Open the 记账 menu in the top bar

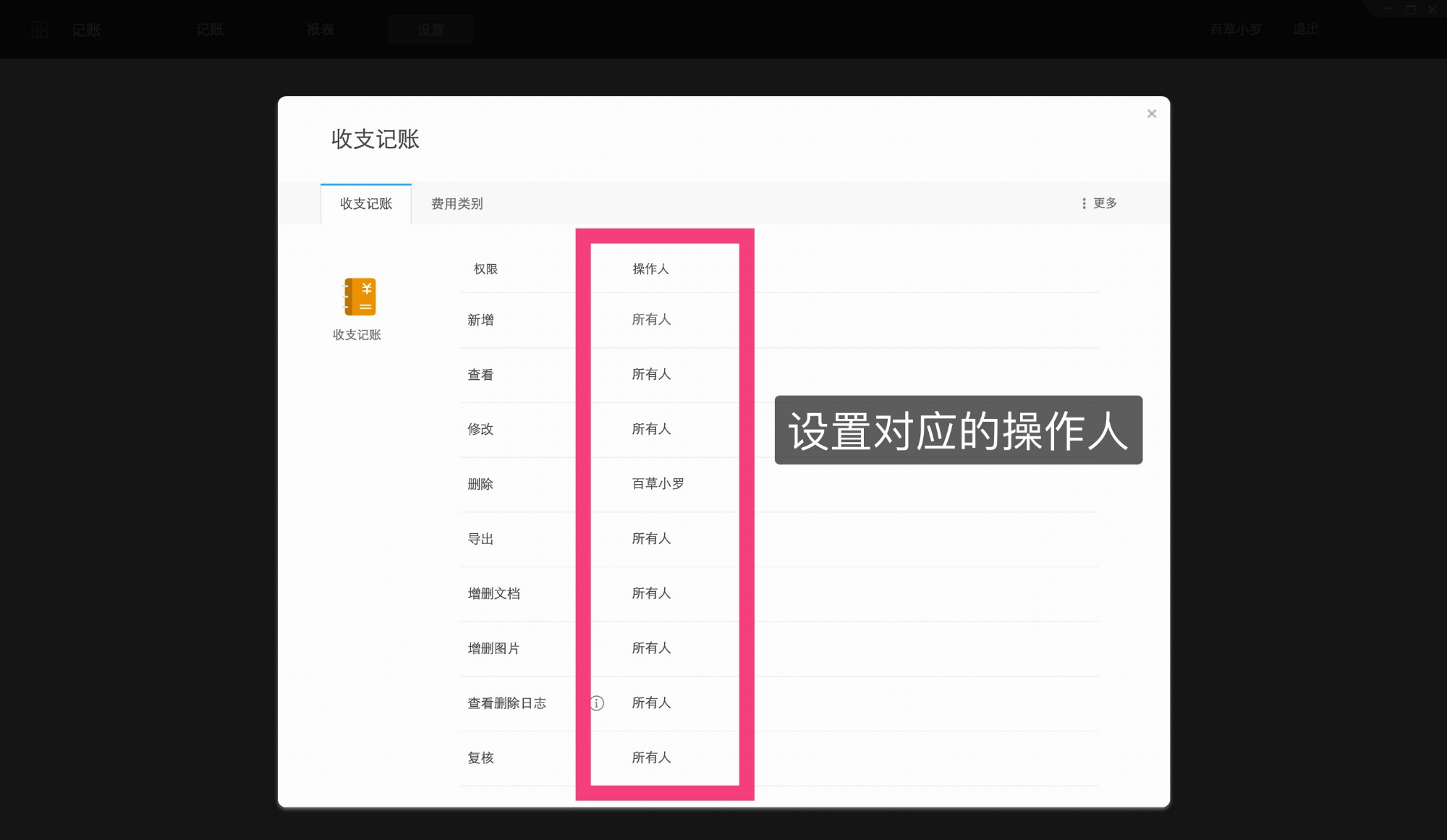[85, 30]
